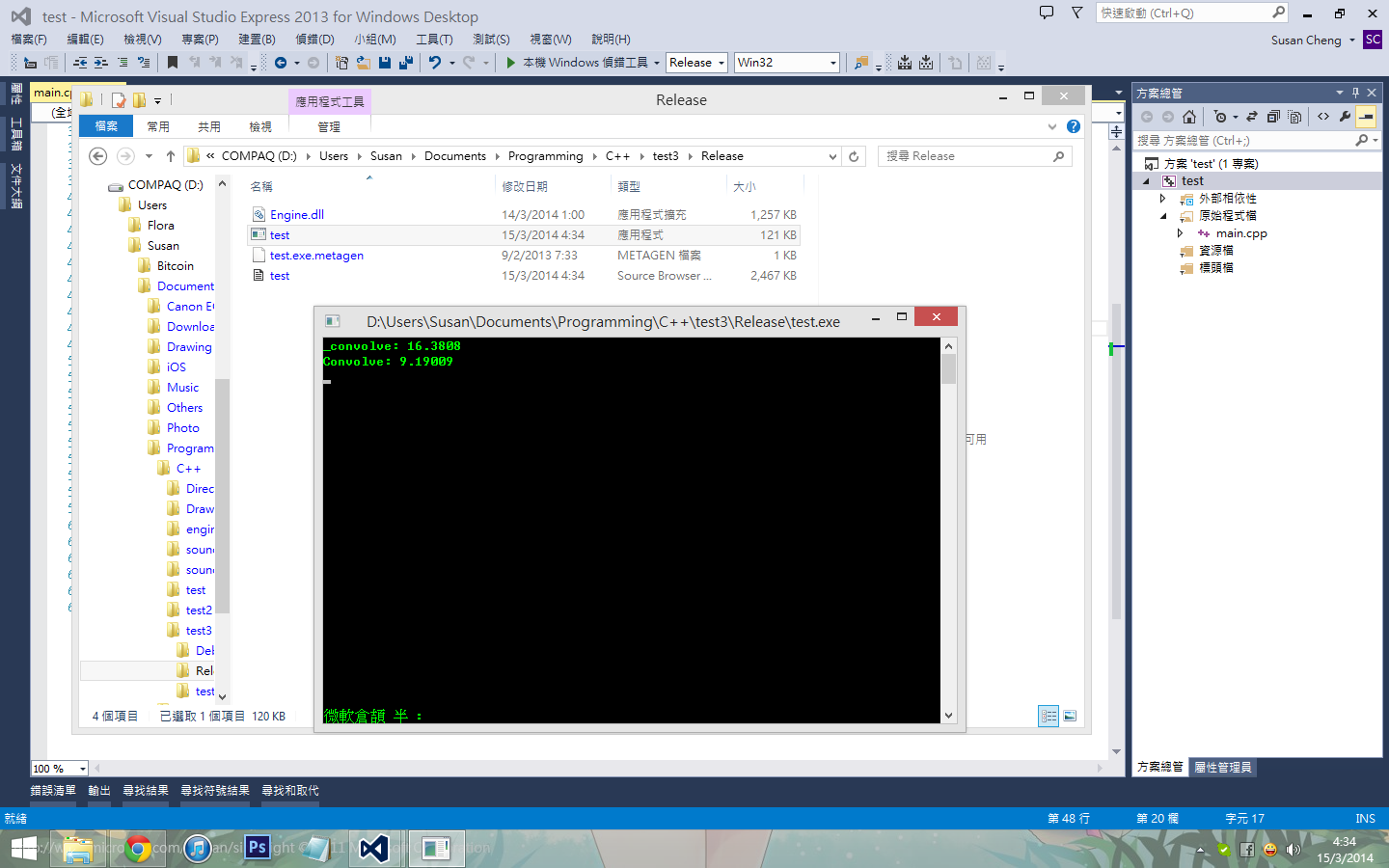Select the Music folder in navigation tree
The width and height of the screenshot is (1389, 868).
[x=182, y=388]
